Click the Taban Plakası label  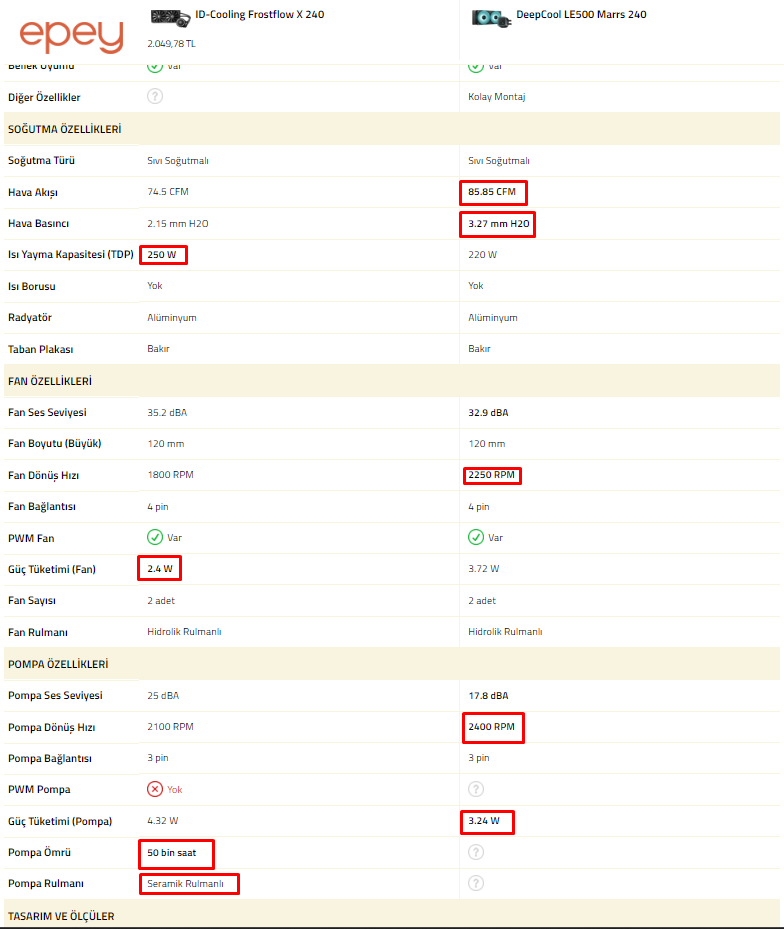click(x=40, y=350)
